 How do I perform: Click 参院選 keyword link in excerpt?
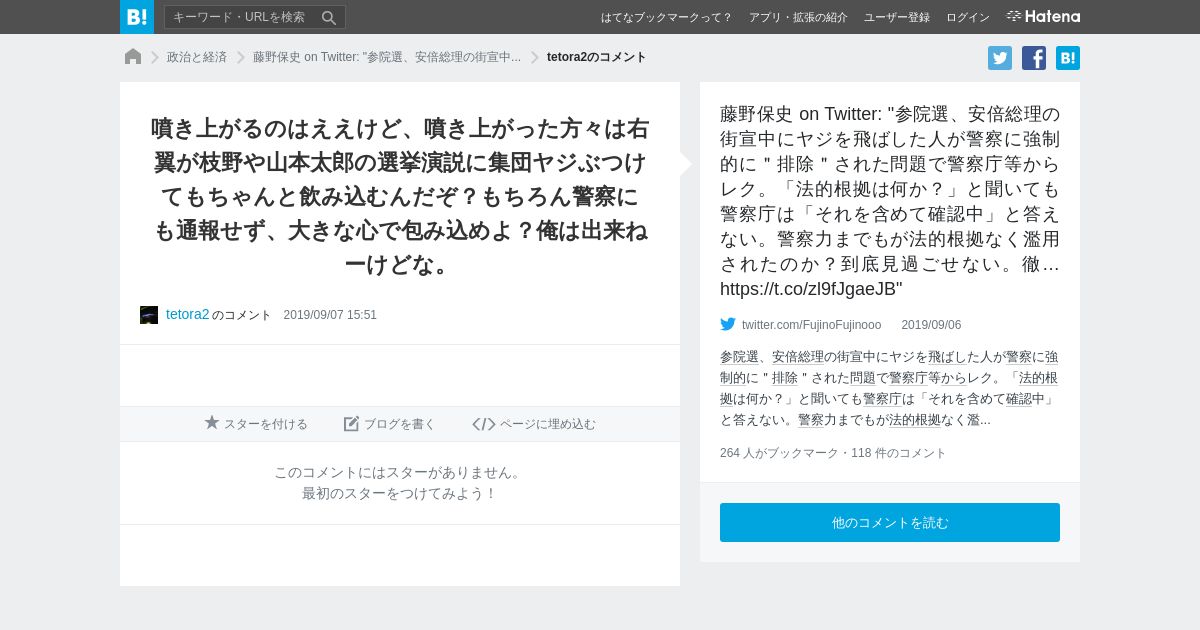tap(739, 357)
